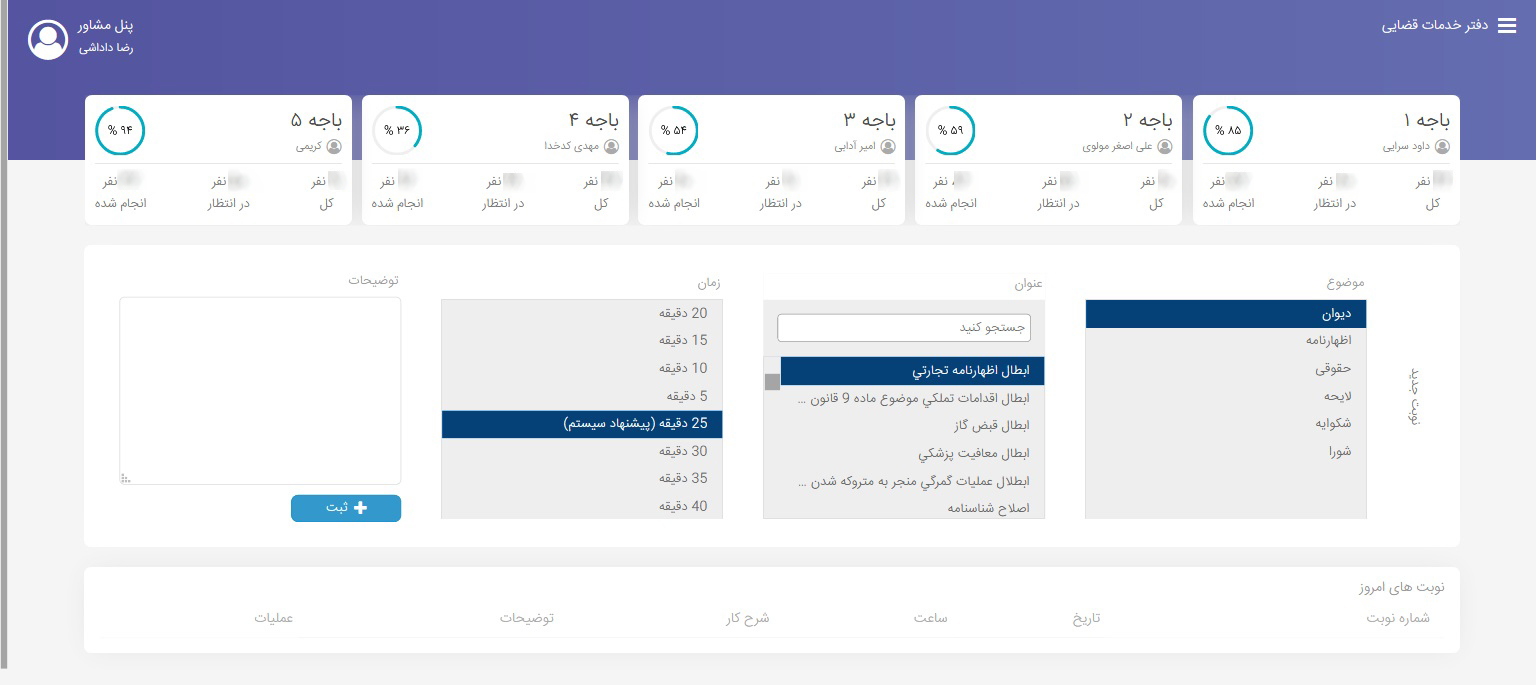Select title ابطلال عملیات گمرگي

tap(912, 482)
